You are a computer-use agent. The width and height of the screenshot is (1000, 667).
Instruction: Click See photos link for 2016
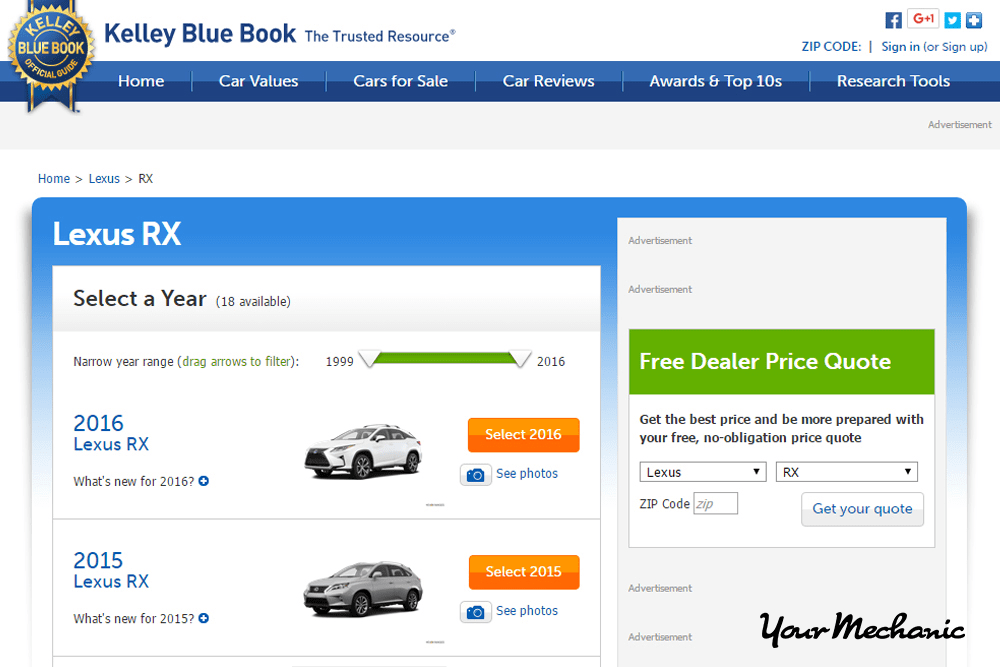point(527,473)
